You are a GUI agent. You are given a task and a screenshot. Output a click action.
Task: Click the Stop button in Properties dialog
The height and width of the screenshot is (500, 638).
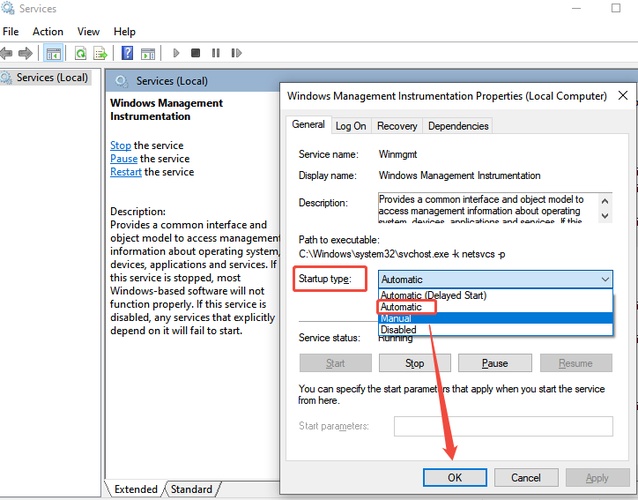point(415,363)
